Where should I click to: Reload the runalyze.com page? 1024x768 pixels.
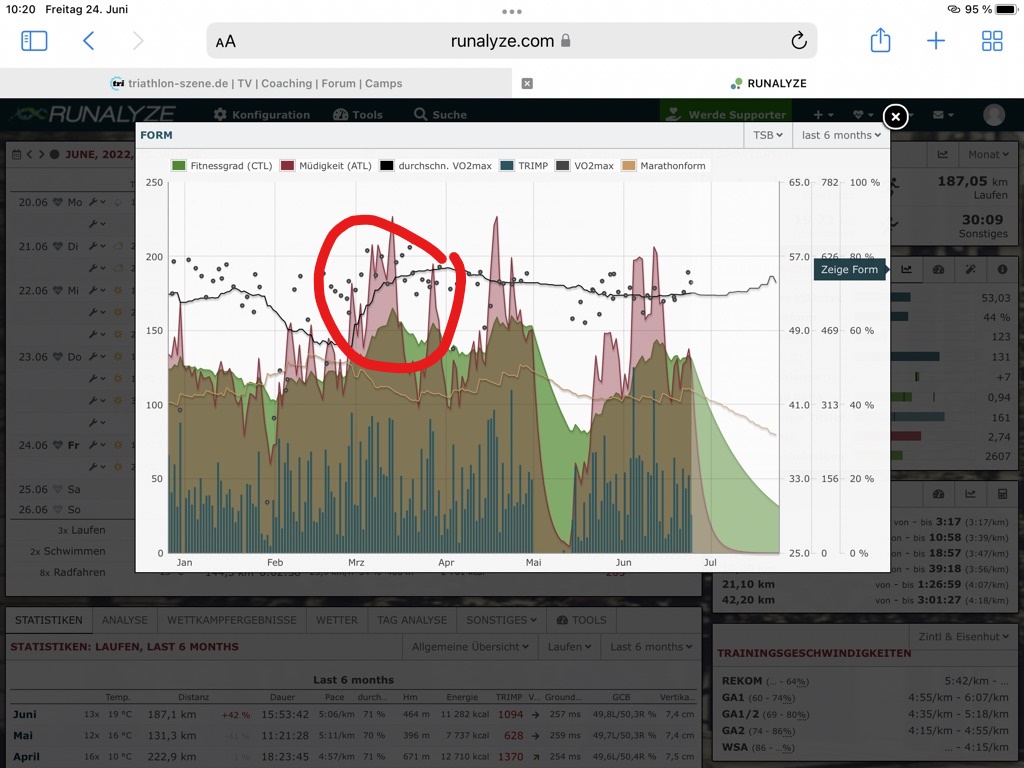pyautogui.click(x=798, y=41)
